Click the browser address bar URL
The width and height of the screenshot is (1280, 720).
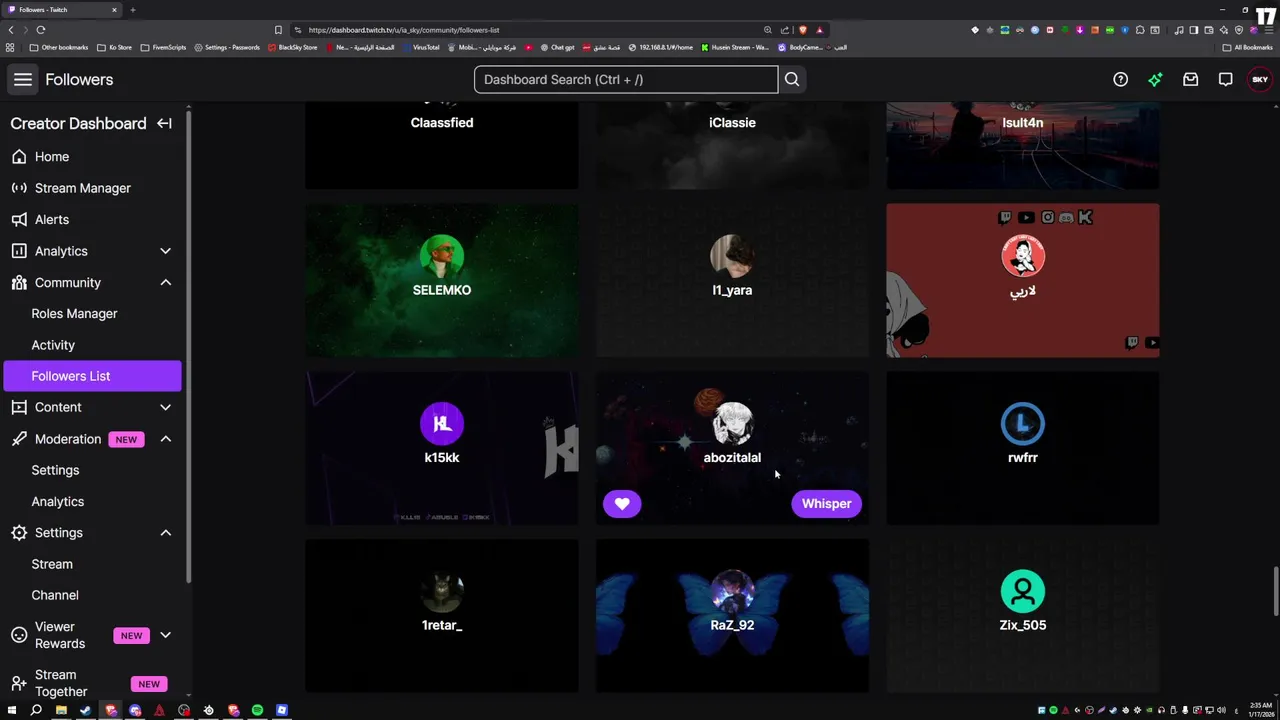(x=404, y=30)
